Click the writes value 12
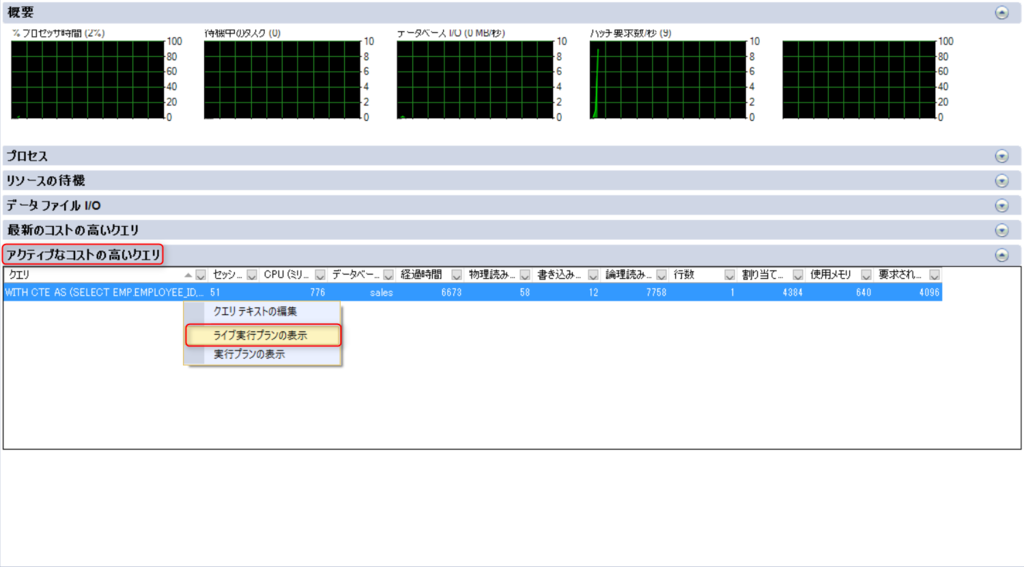 593,293
